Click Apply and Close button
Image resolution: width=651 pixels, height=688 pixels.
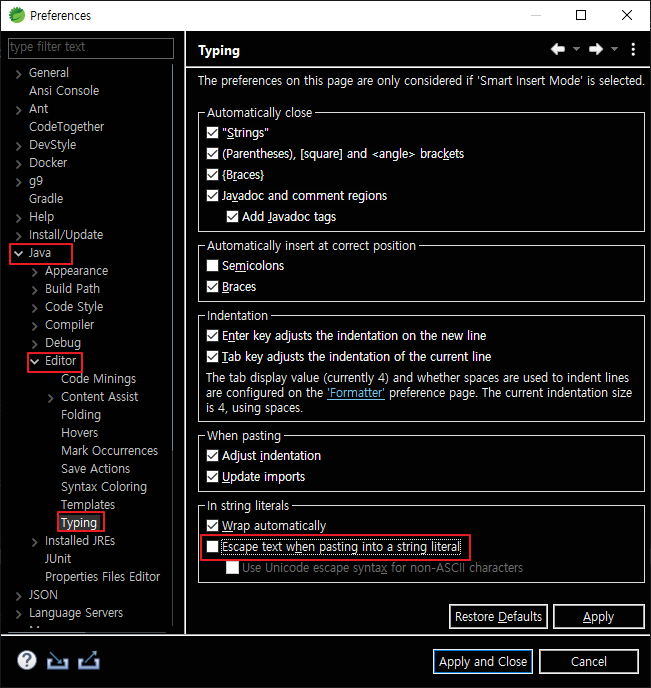pyautogui.click(x=483, y=661)
